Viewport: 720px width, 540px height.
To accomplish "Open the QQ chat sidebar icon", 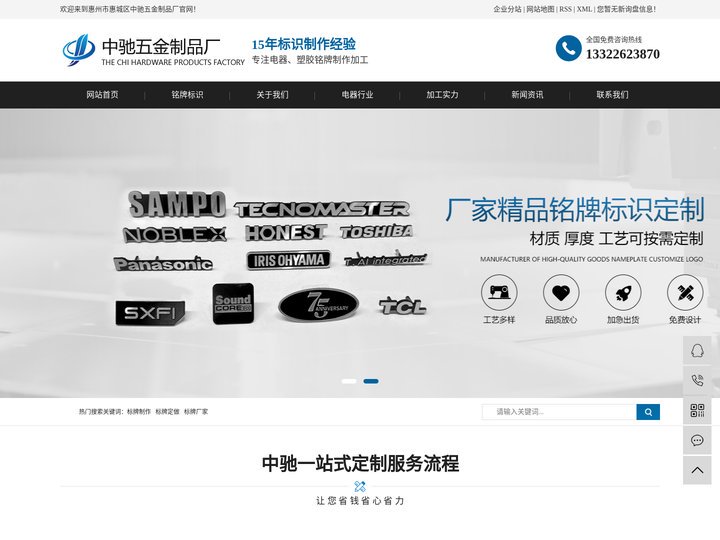I will (697, 350).
